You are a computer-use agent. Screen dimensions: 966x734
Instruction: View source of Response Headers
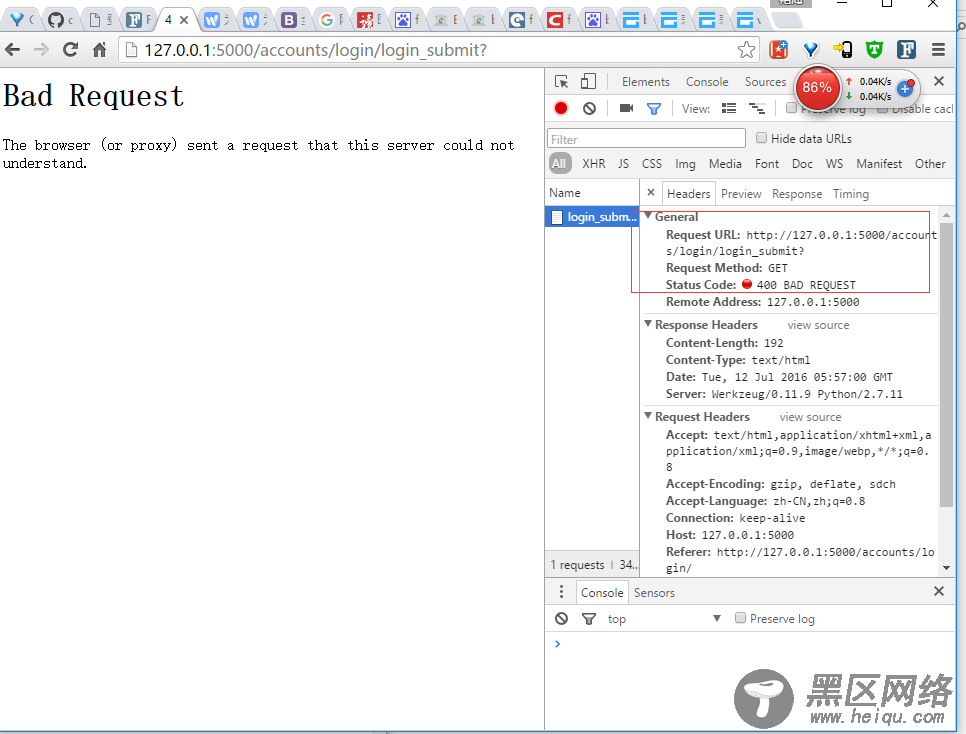pos(818,325)
